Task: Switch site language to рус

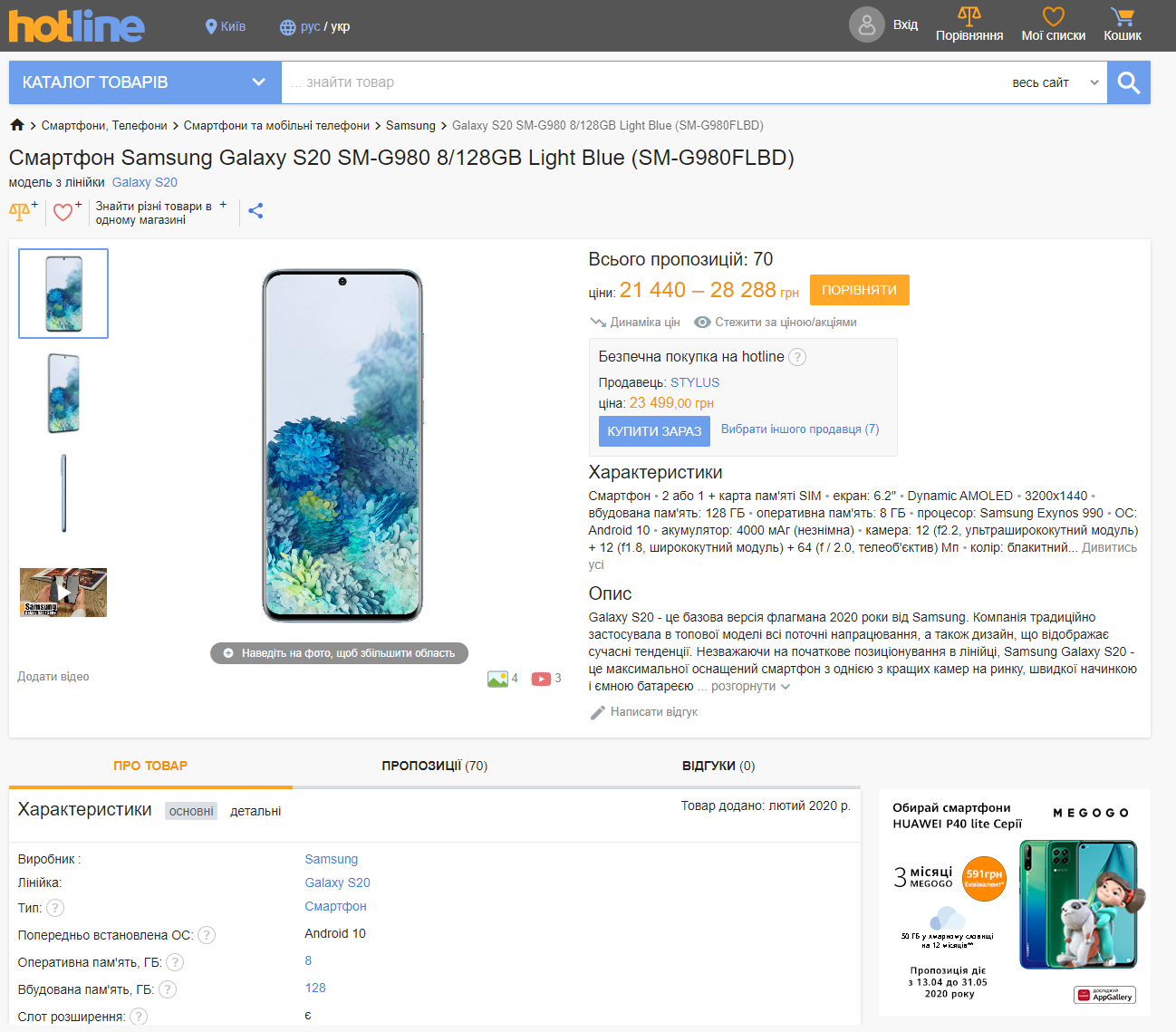Action: coord(311,27)
